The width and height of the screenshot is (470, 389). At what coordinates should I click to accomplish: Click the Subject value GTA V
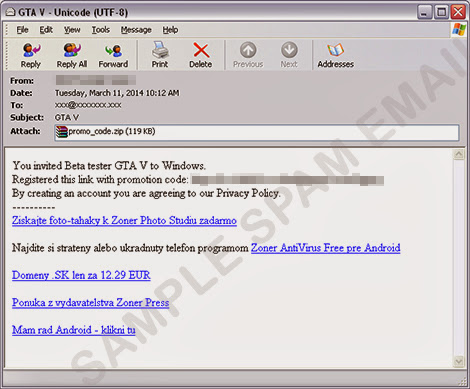click(x=67, y=118)
